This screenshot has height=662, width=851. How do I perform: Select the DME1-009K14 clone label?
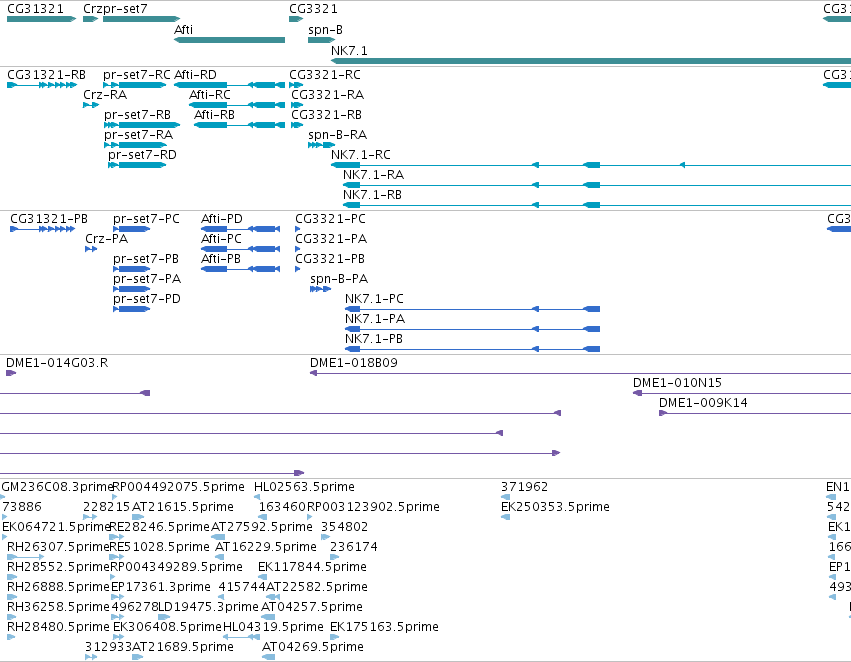coord(703,403)
